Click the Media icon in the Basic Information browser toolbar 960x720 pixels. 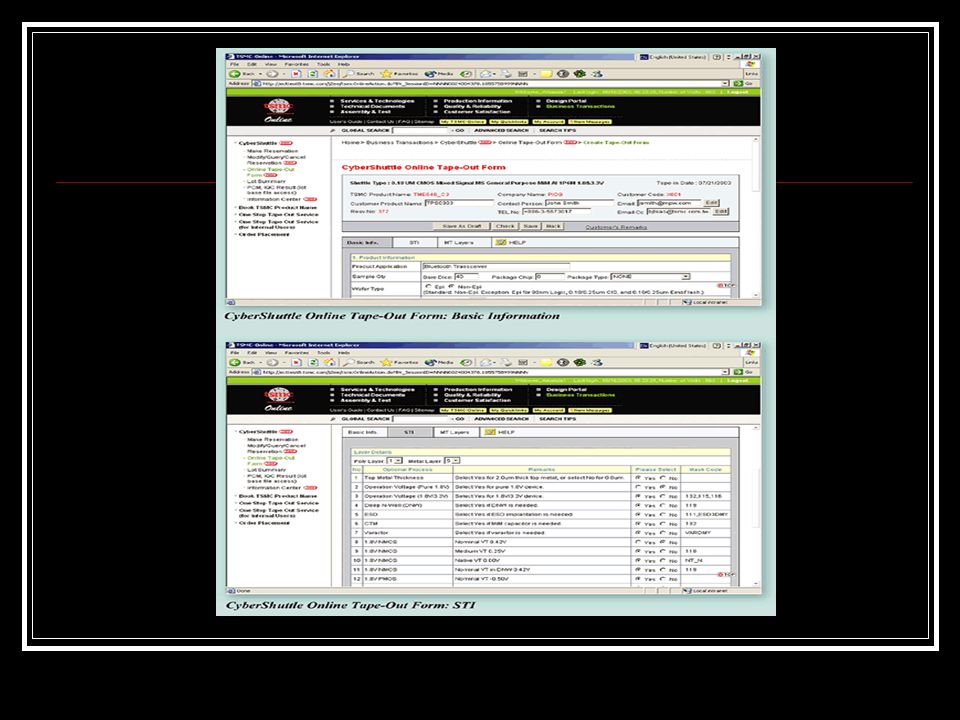coord(430,73)
